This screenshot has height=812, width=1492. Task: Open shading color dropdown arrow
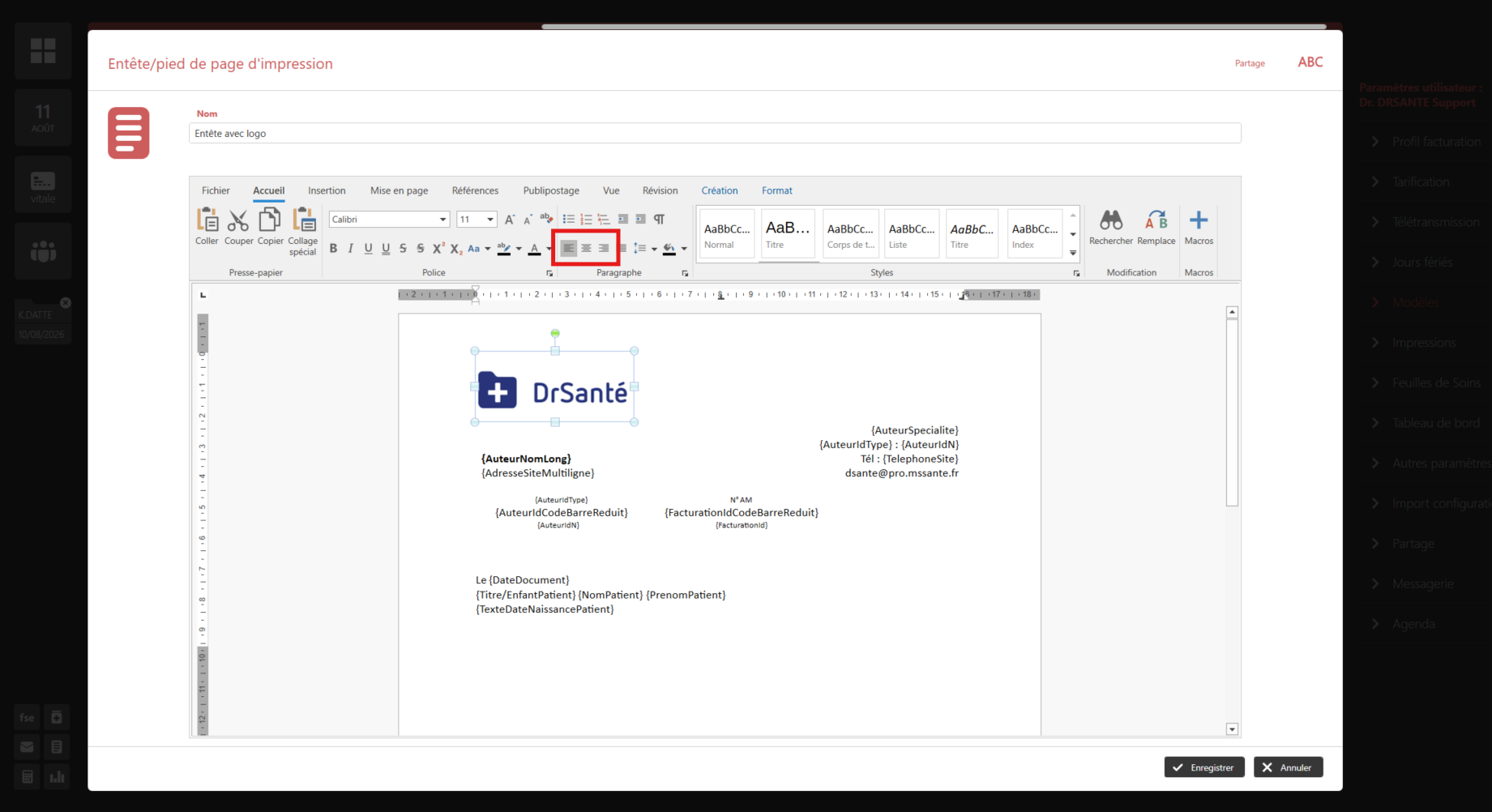pyautogui.click(x=684, y=249)
